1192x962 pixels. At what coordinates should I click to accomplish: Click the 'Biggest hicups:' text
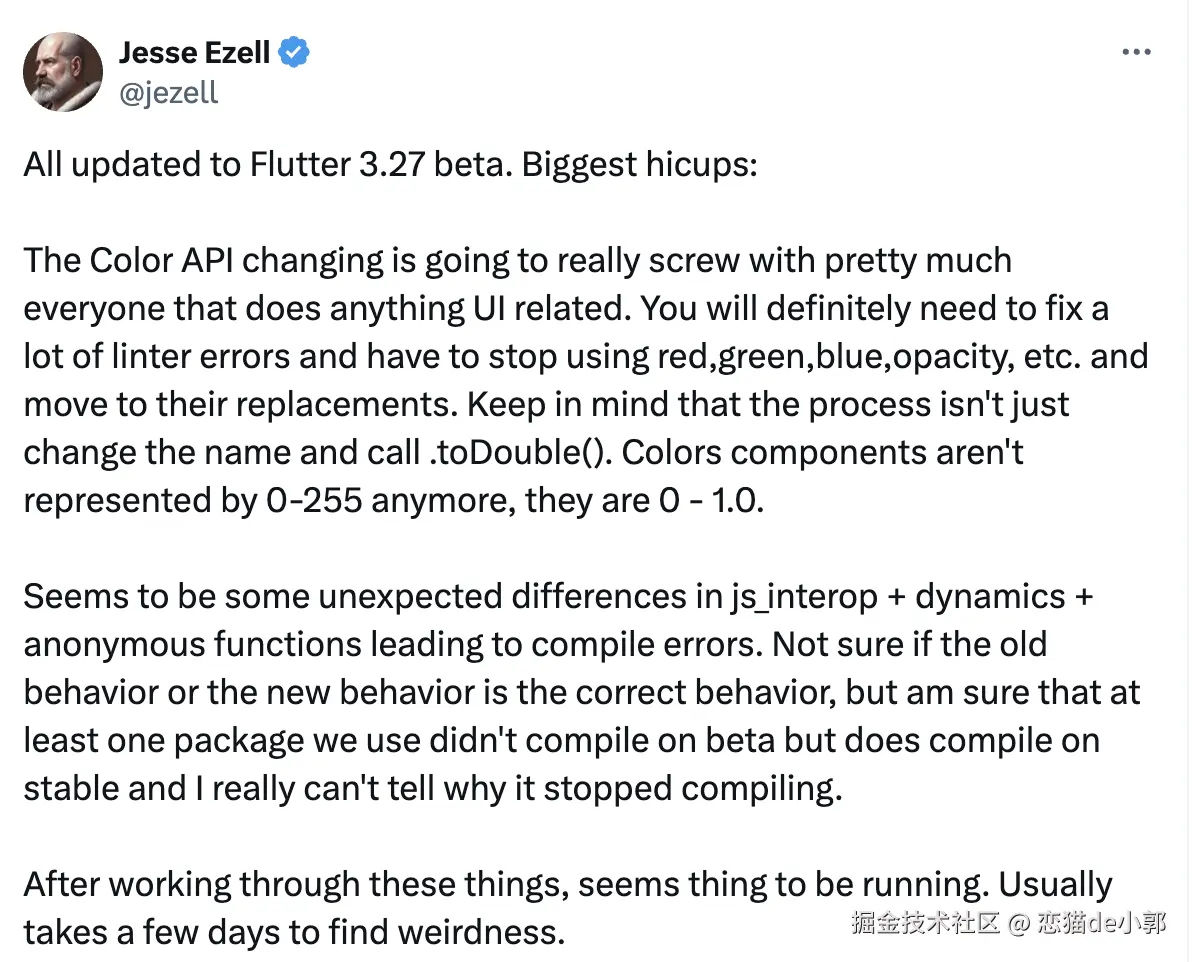(x=639, y=164)
